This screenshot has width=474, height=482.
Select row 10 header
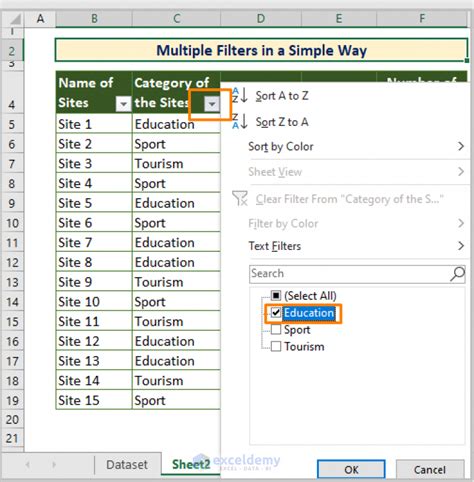(12, 223)
